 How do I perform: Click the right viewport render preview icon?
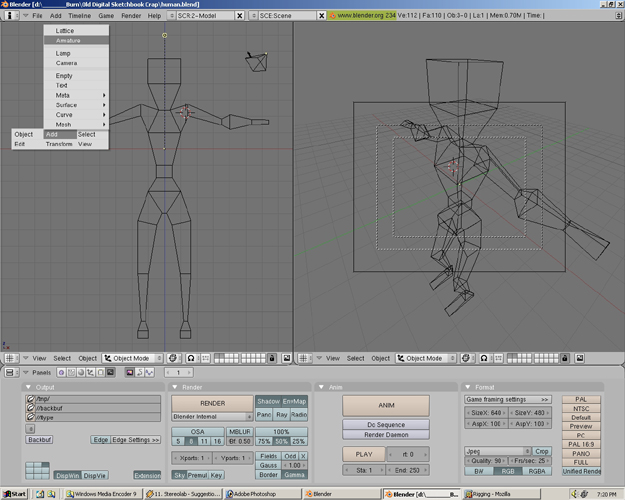(580, 358)
